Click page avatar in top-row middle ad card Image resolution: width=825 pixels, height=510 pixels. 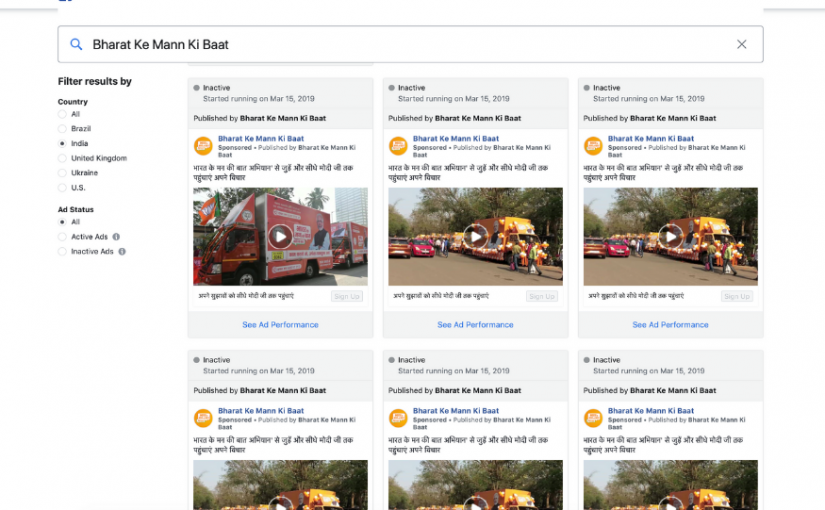coord(398,146)
